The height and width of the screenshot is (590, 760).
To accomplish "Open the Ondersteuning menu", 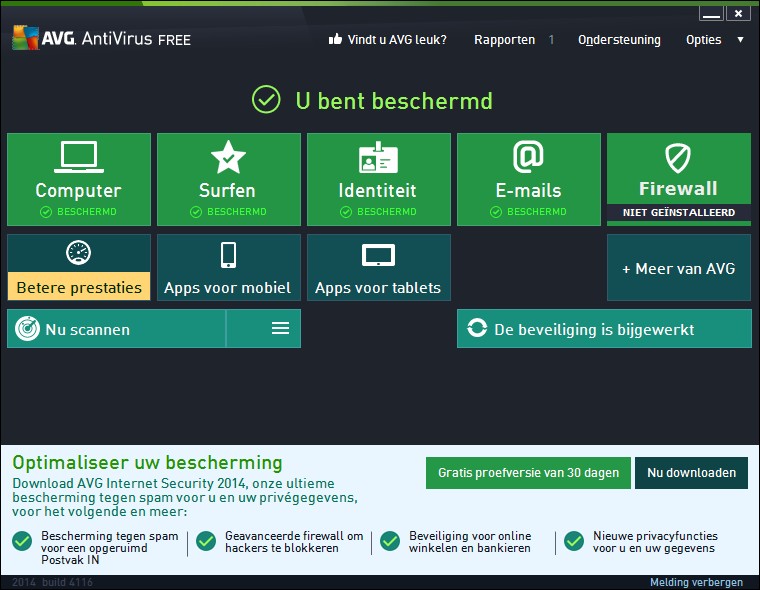I will (x=619, y=40).
